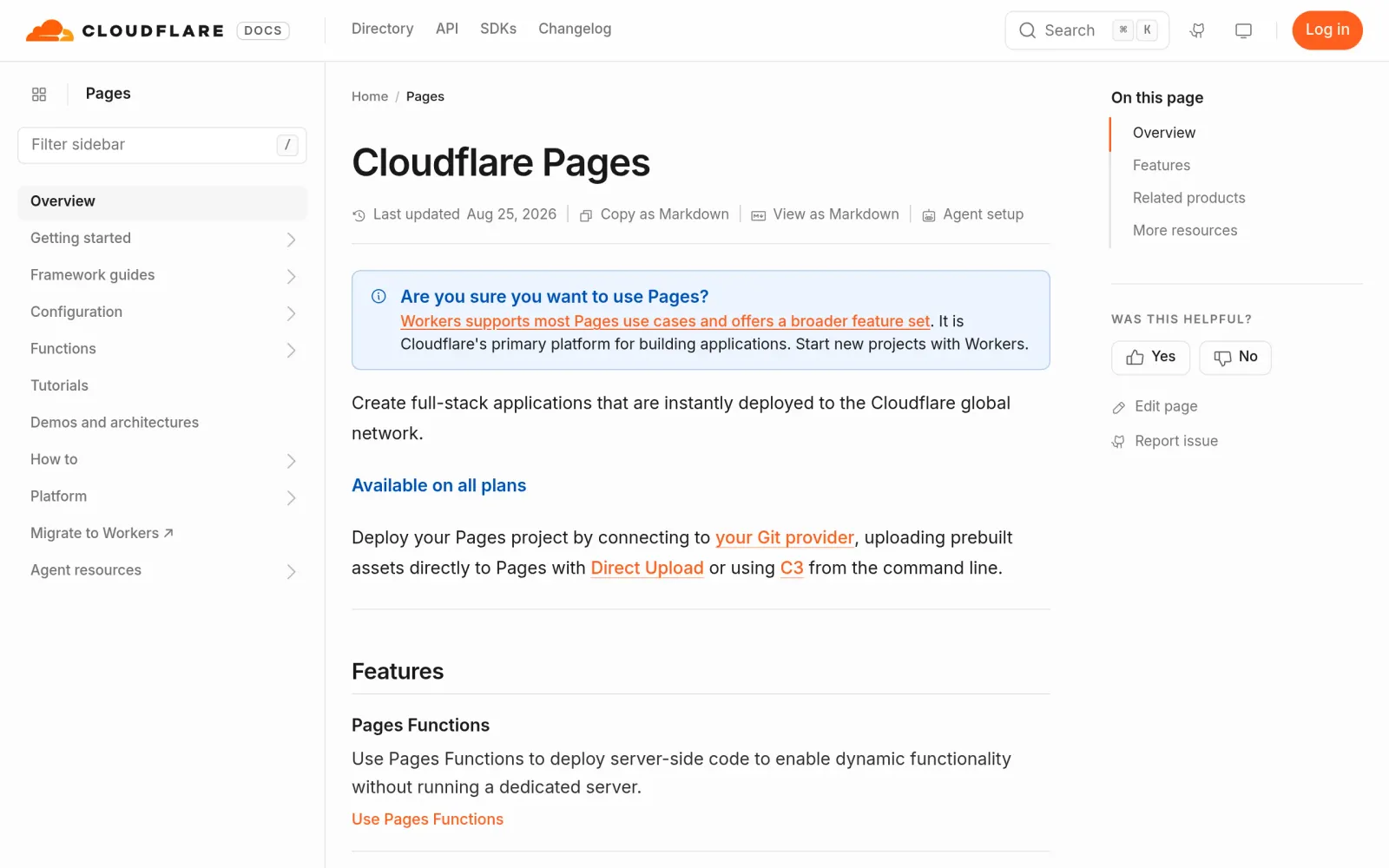Click the Available on all plans link
1389x868 pixels.
[x=438, y=485]
